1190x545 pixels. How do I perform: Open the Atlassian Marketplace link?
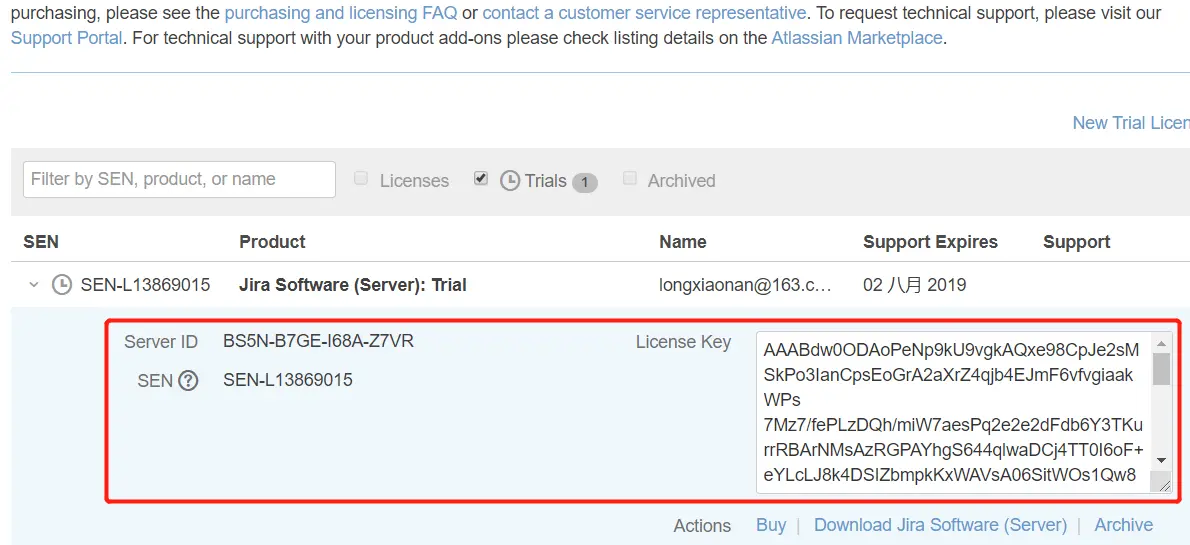coord(857,38)
